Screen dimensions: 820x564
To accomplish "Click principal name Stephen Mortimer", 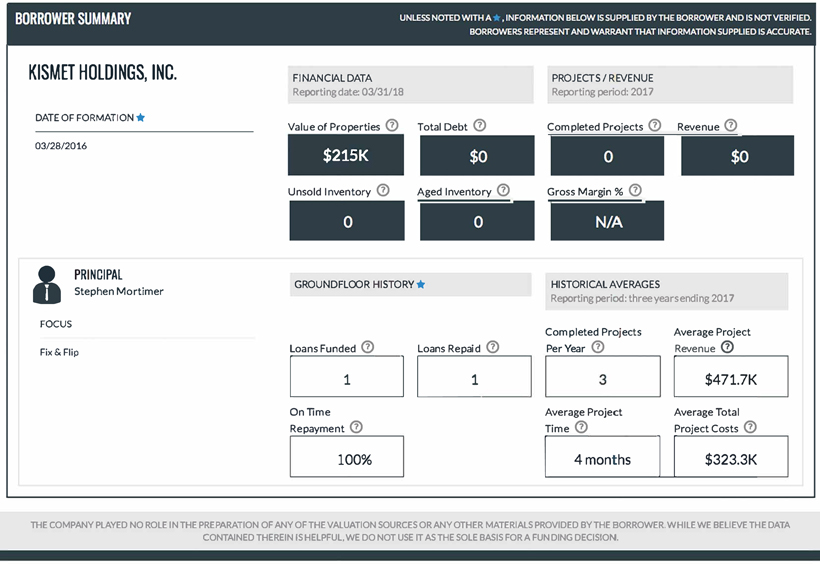I will 118,291.
